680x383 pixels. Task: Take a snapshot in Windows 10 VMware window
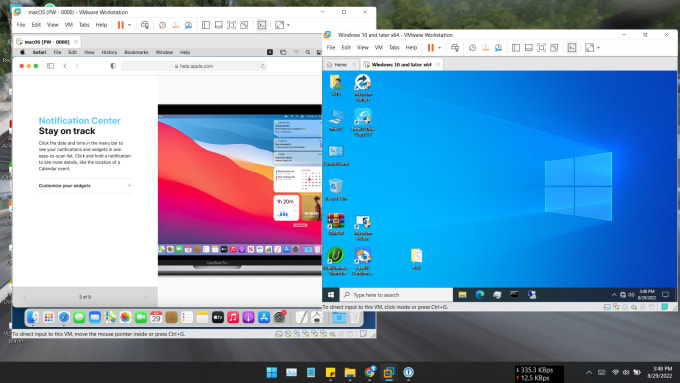(x=472, y=48)
